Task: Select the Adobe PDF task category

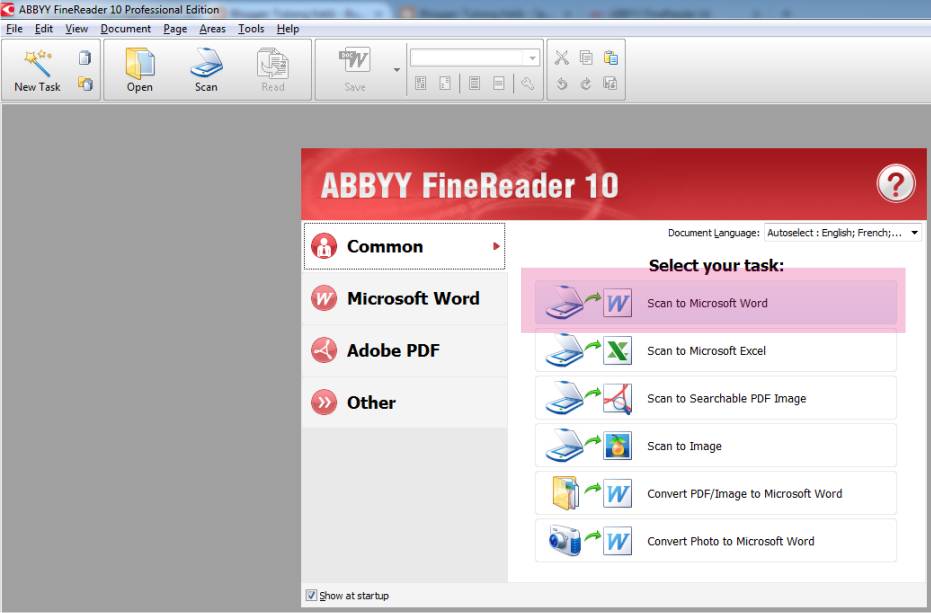Action: (404, 350)
